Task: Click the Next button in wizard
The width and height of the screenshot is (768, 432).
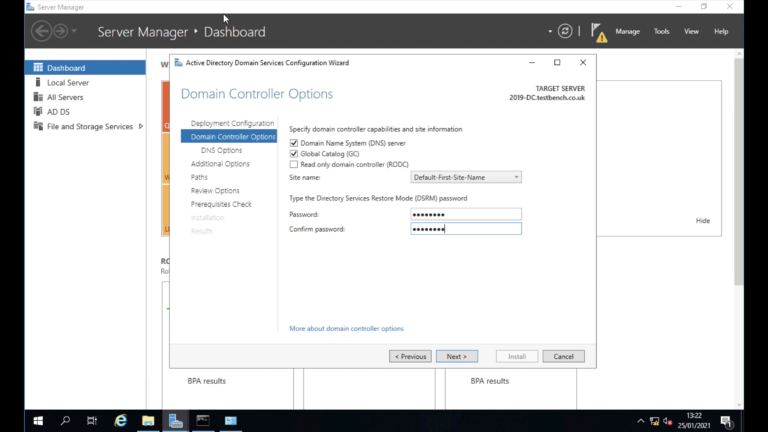Action: [456, 356]
